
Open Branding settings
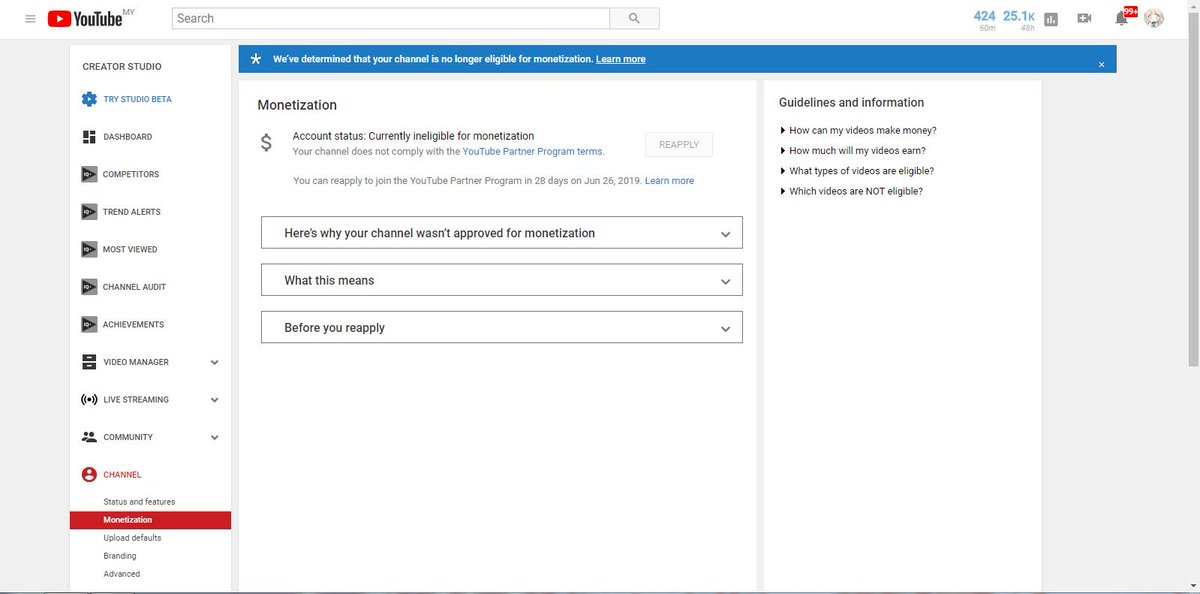pos(120,556)
